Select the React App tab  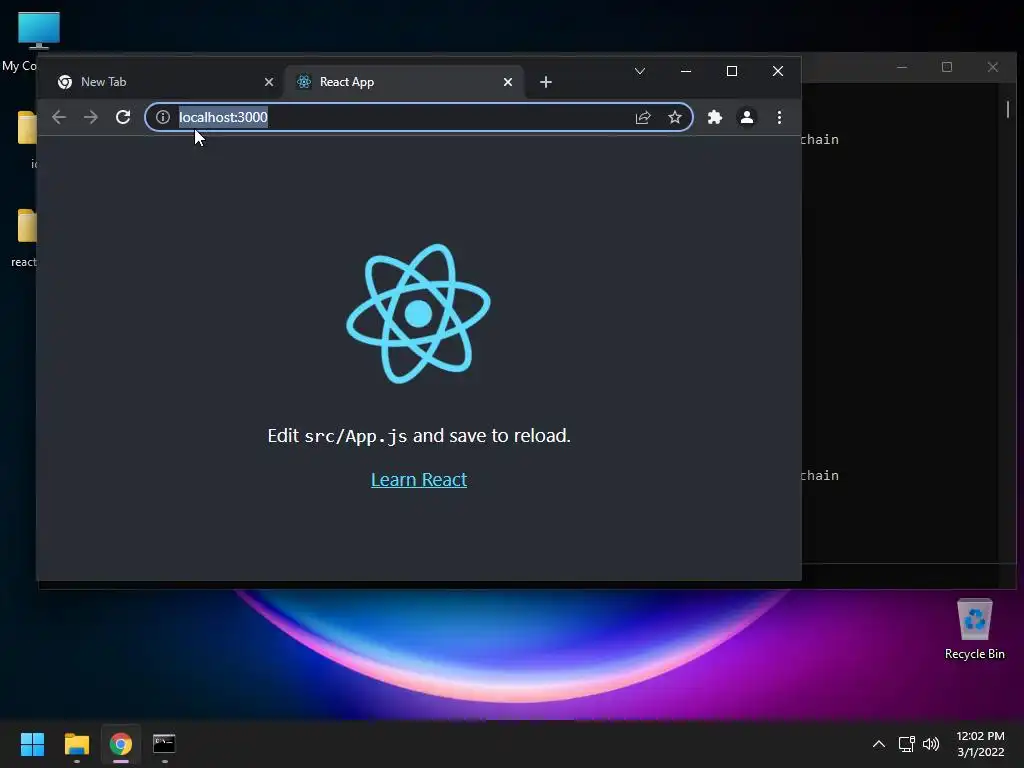point(405,82)
